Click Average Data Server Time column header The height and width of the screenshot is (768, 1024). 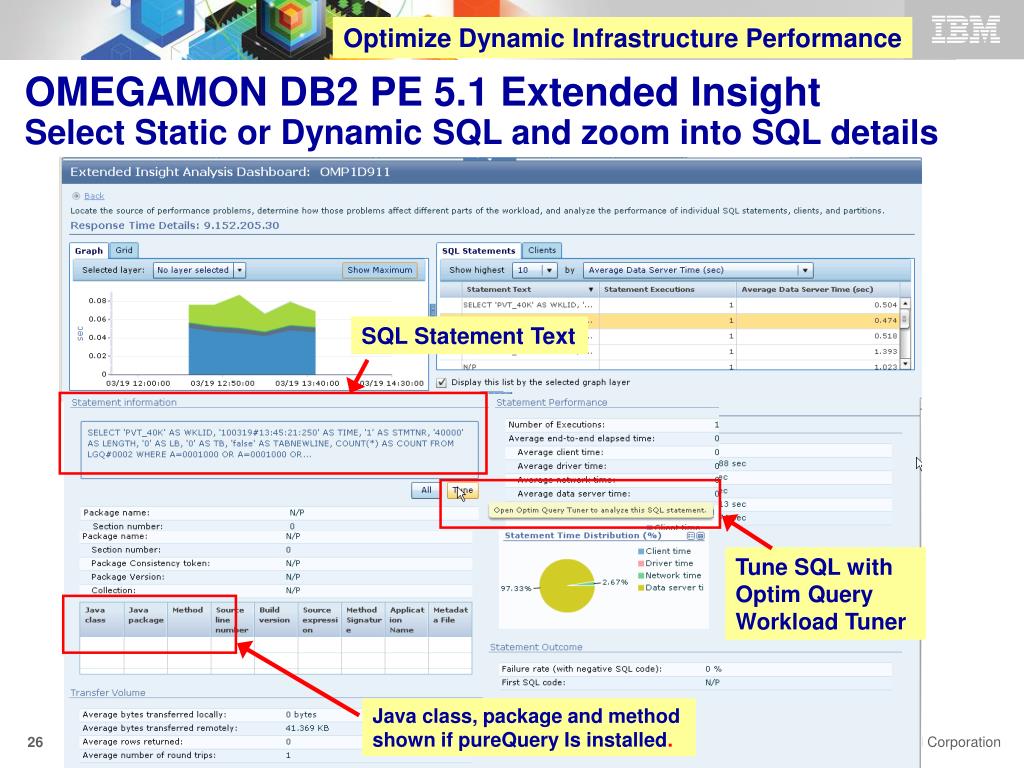coord(818,289)
